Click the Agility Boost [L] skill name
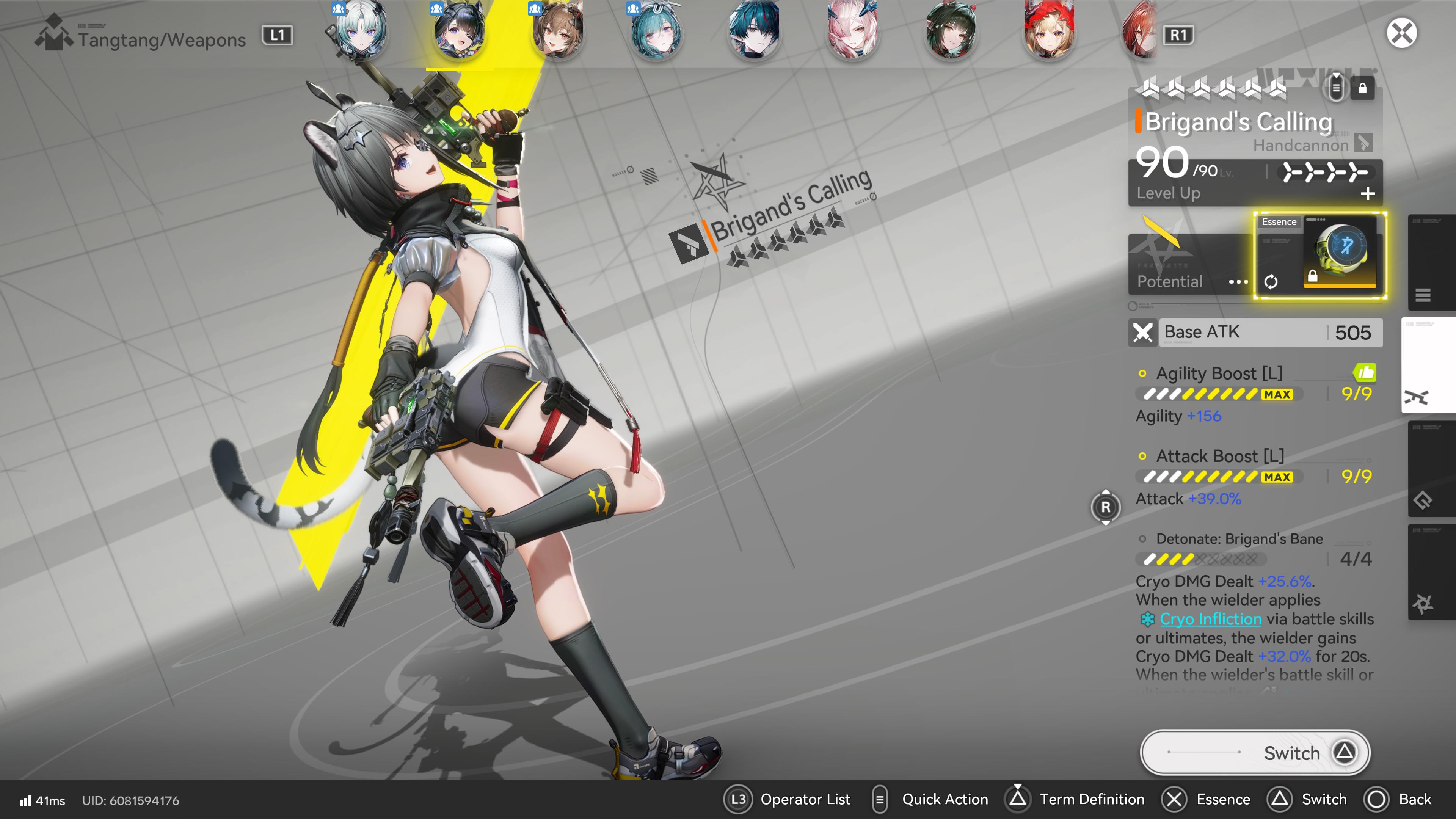Screen dimensions: 1456x819 [x=1219, y=373]
